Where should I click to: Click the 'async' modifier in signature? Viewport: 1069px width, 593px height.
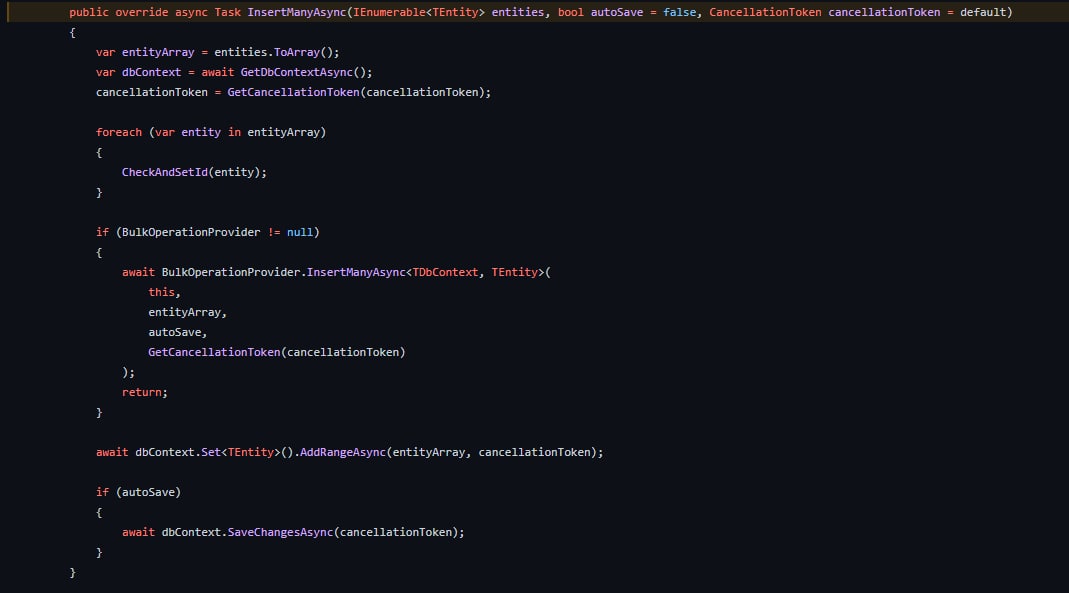(191, 12)
